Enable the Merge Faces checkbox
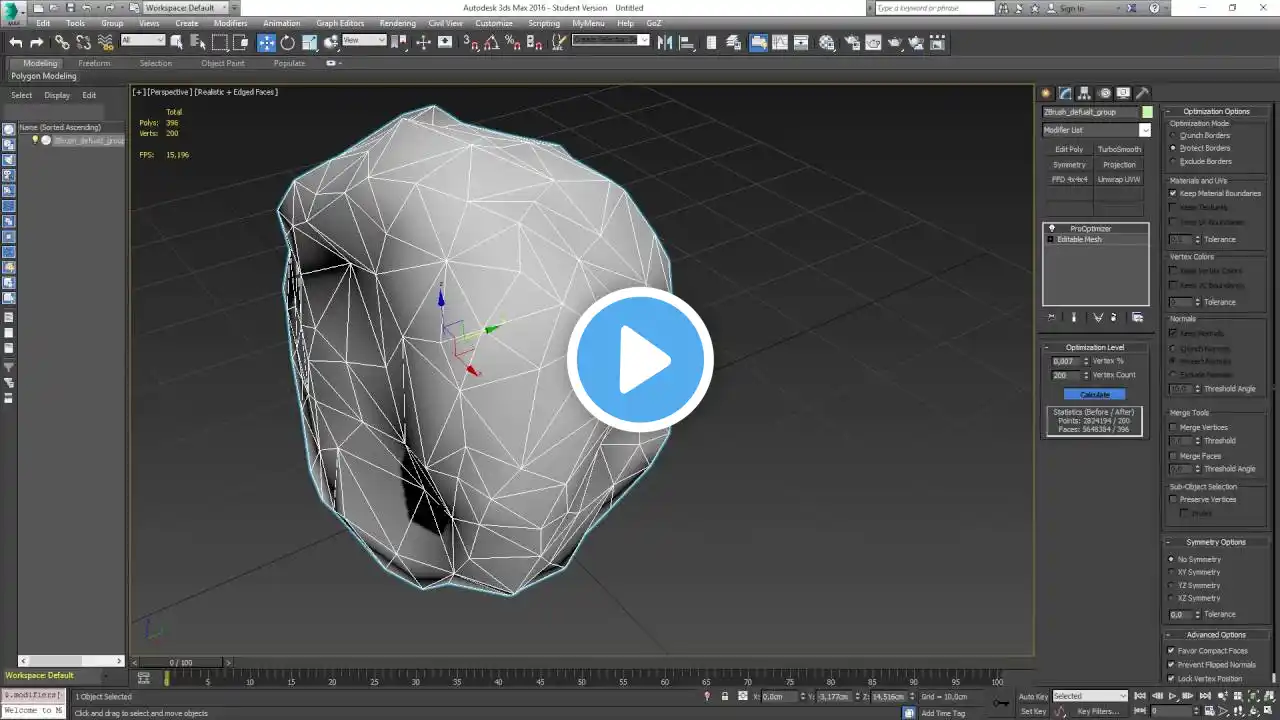The height and width of the screenshot is (720, 1280). [1173, 456]
